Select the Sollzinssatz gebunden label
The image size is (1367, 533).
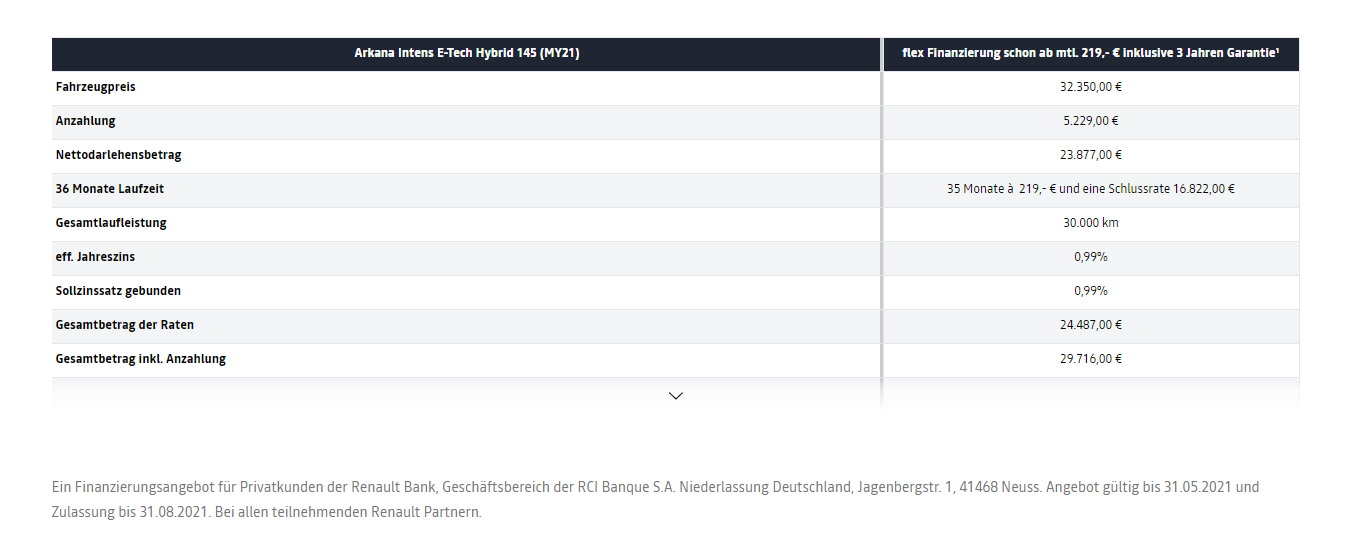119,291
